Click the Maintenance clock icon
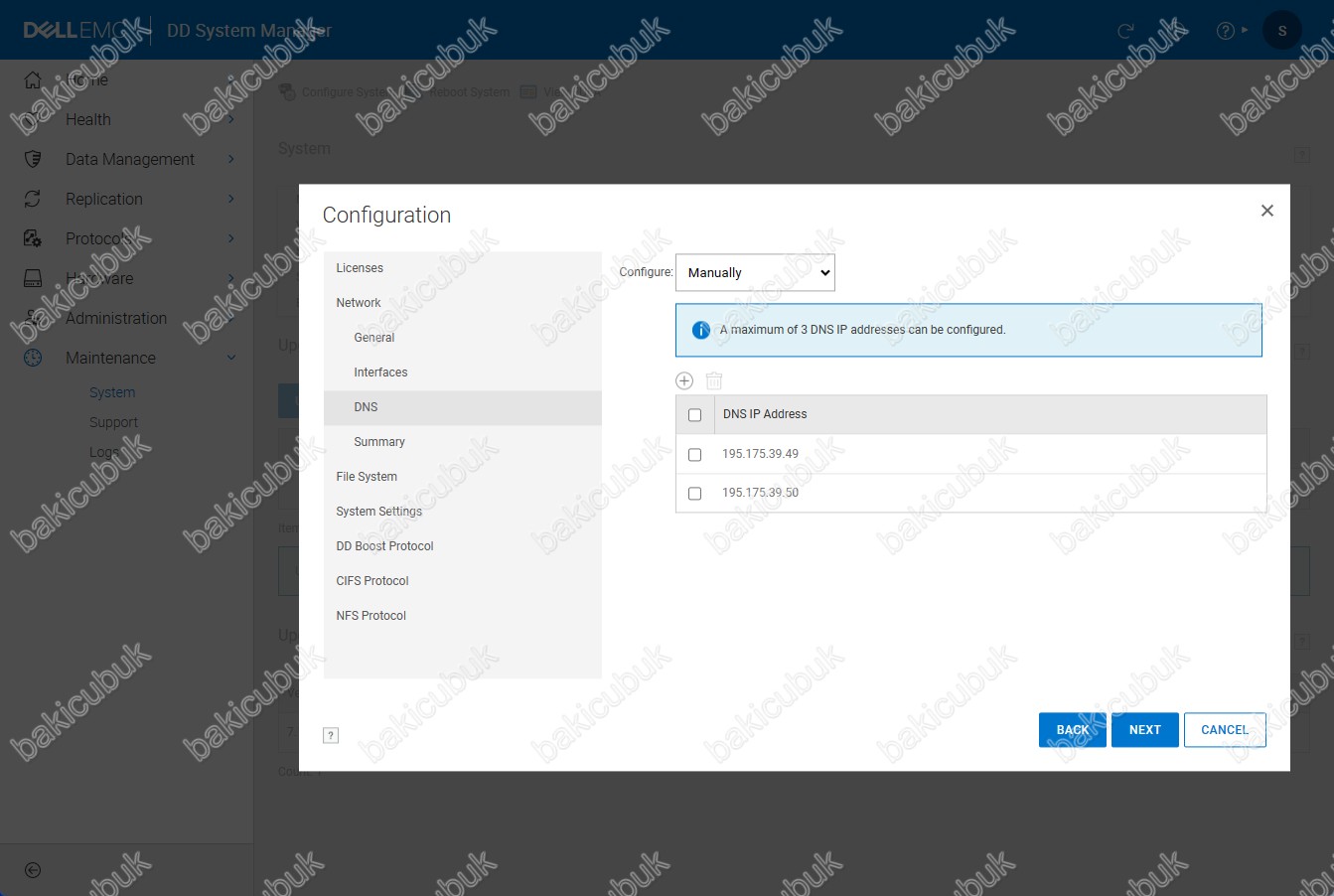The width and height of the screenshot is (1334, 896). (33, 358)
